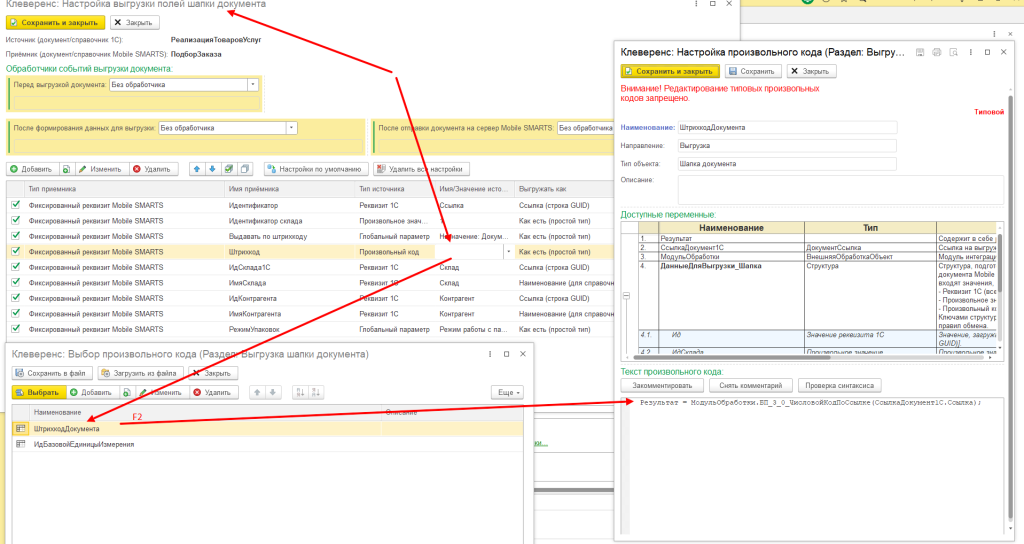
Task: Maximize the code selection window
Action: coord(506,354)
